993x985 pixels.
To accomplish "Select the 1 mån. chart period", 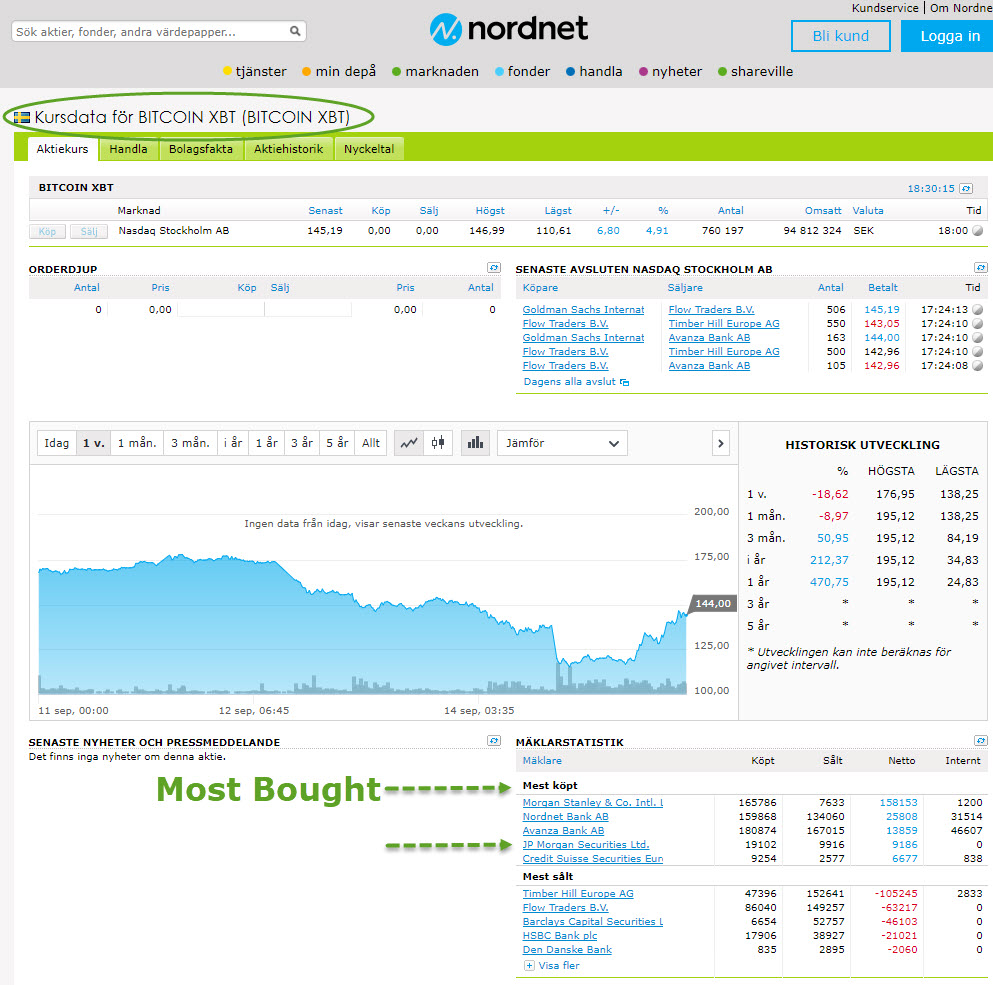I will point(137,443).
